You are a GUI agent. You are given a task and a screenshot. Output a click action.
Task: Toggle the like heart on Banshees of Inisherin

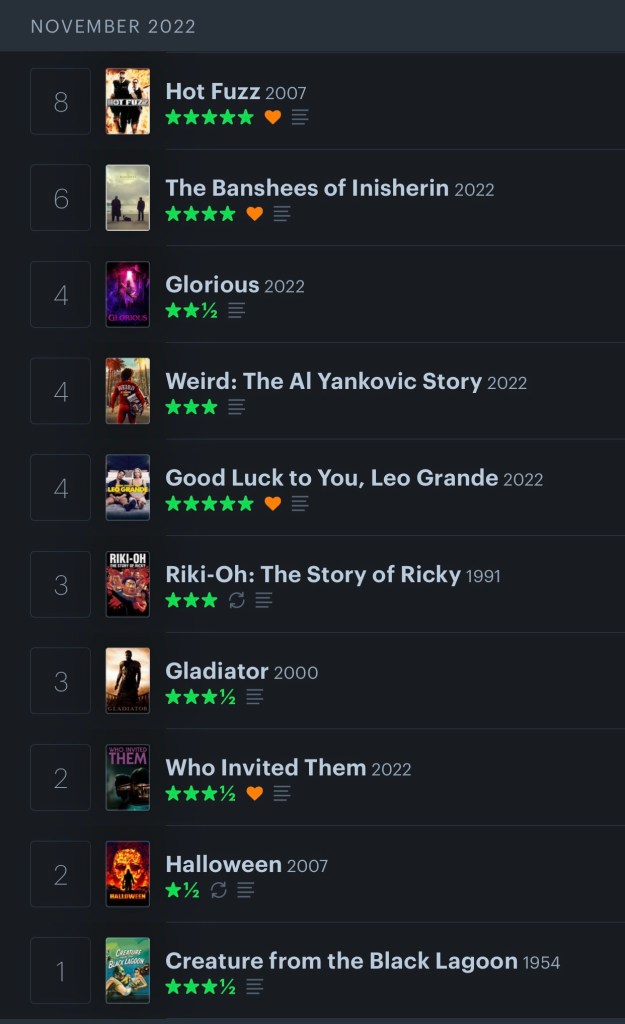[254, 214]
